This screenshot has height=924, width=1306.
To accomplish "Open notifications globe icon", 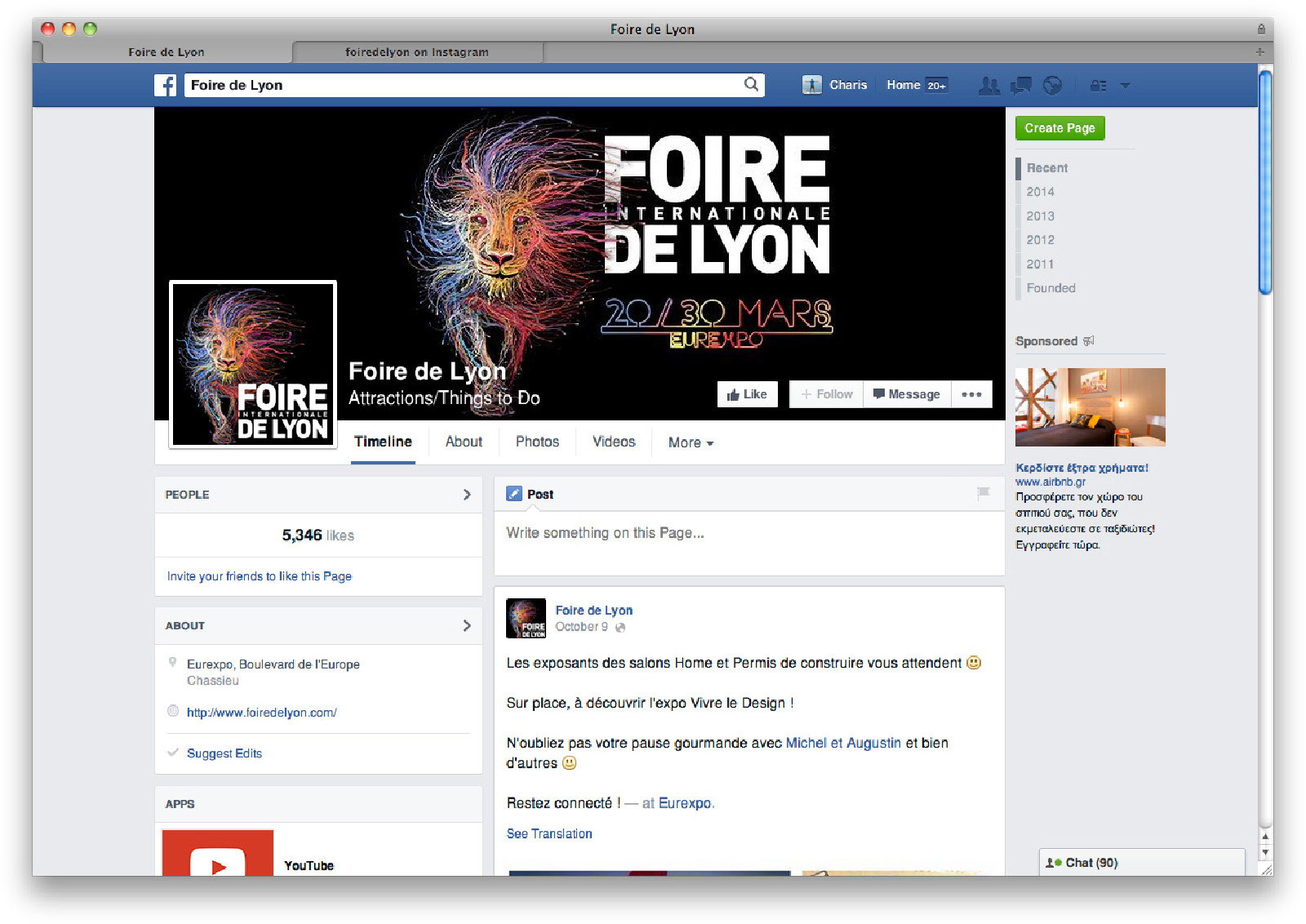I will [1053, 85].
